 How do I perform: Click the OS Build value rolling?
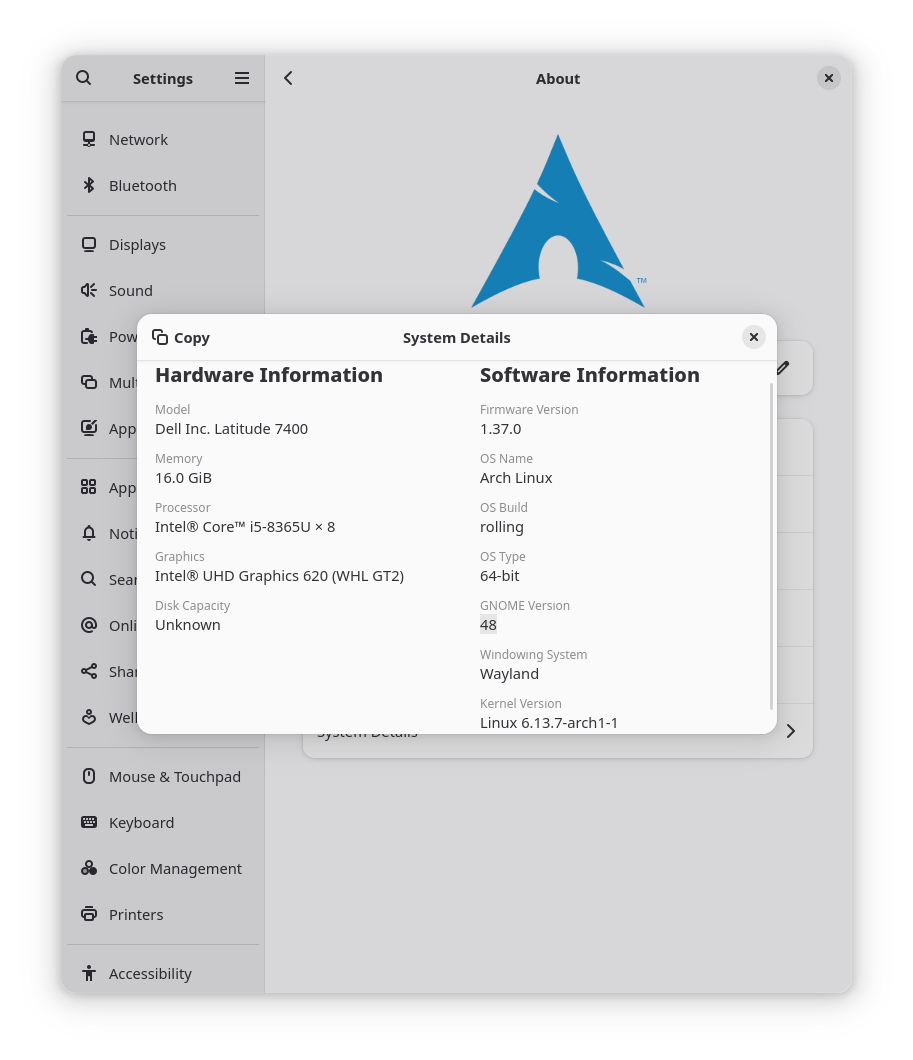501,527
